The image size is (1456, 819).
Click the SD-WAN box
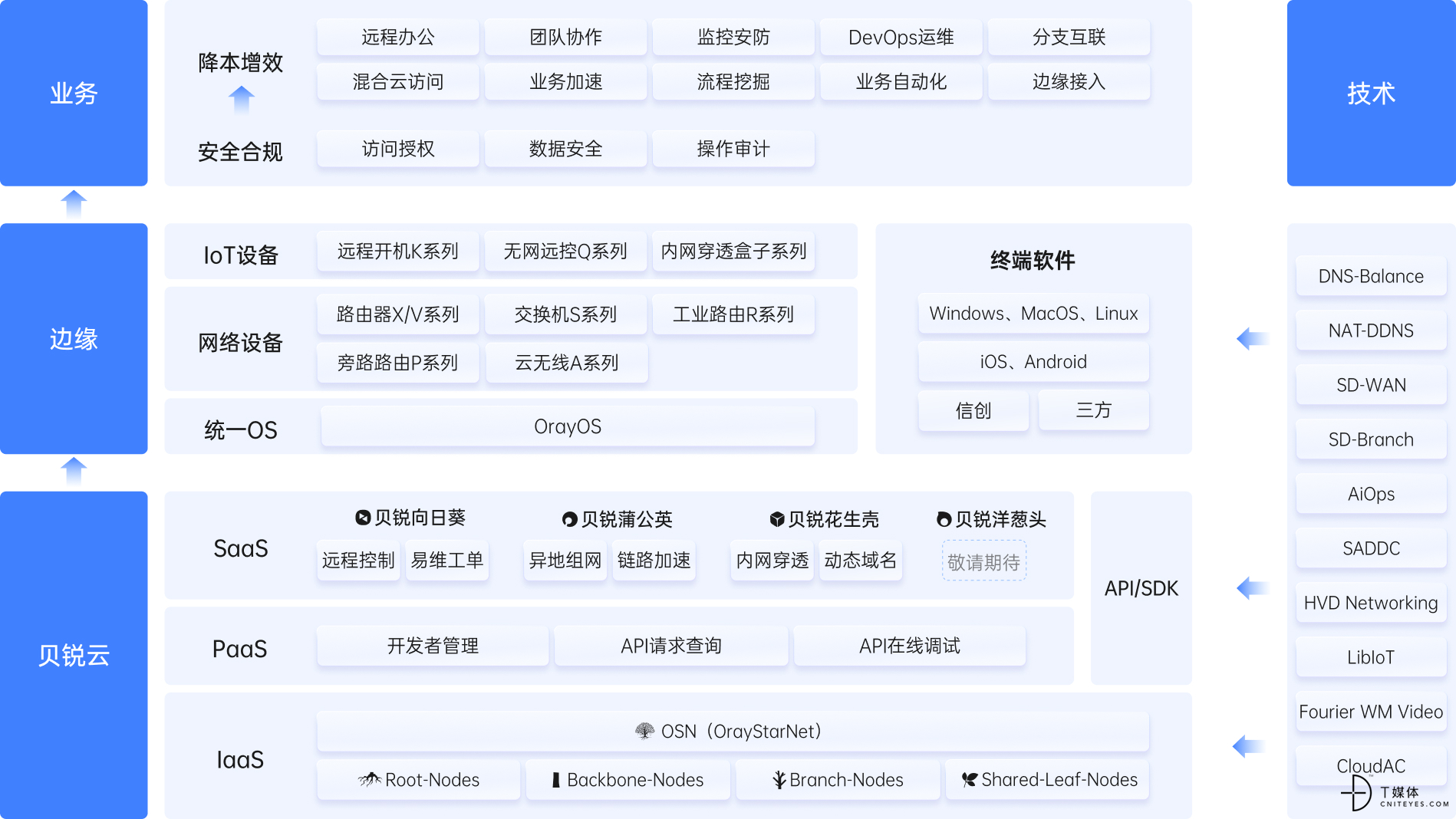click(x=1372, y=385)
